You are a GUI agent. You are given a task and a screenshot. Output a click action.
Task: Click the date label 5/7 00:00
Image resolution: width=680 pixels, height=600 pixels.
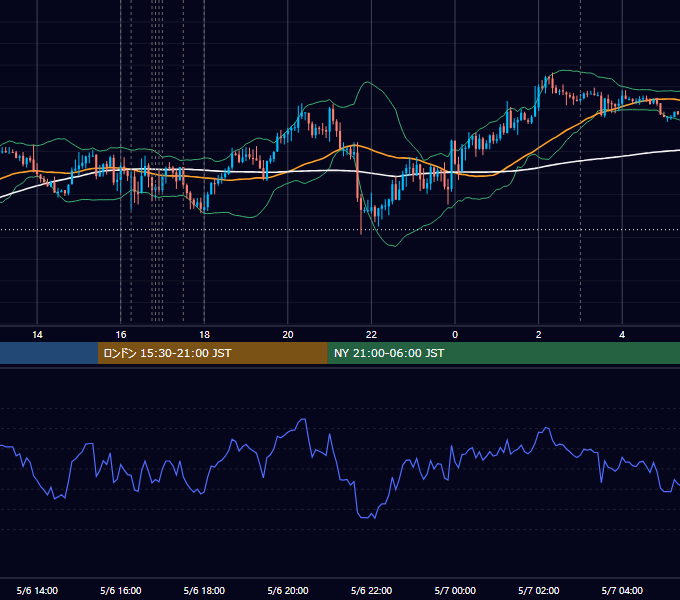pyautogui.click(x=455, y=590)
